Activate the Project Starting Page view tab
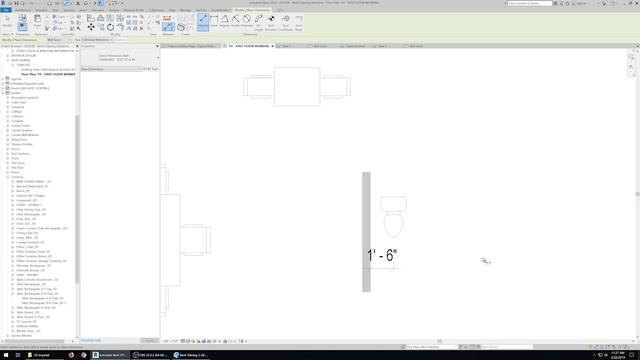Screen dimensions: 640x360 [190, 46]
